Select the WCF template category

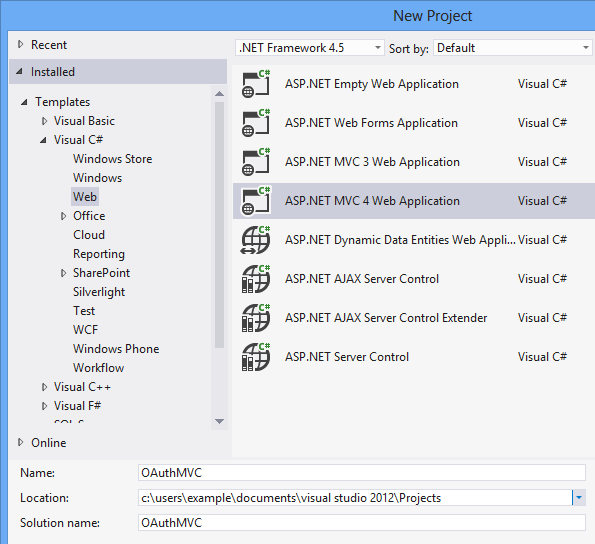tap(85, 330)
